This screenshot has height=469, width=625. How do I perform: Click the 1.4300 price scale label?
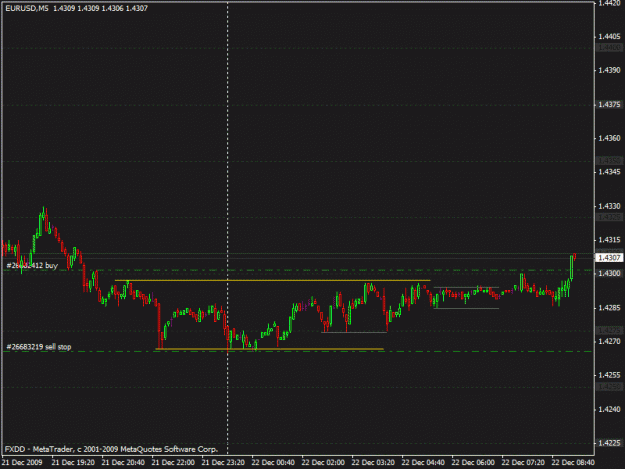click(x=609, y=273)
